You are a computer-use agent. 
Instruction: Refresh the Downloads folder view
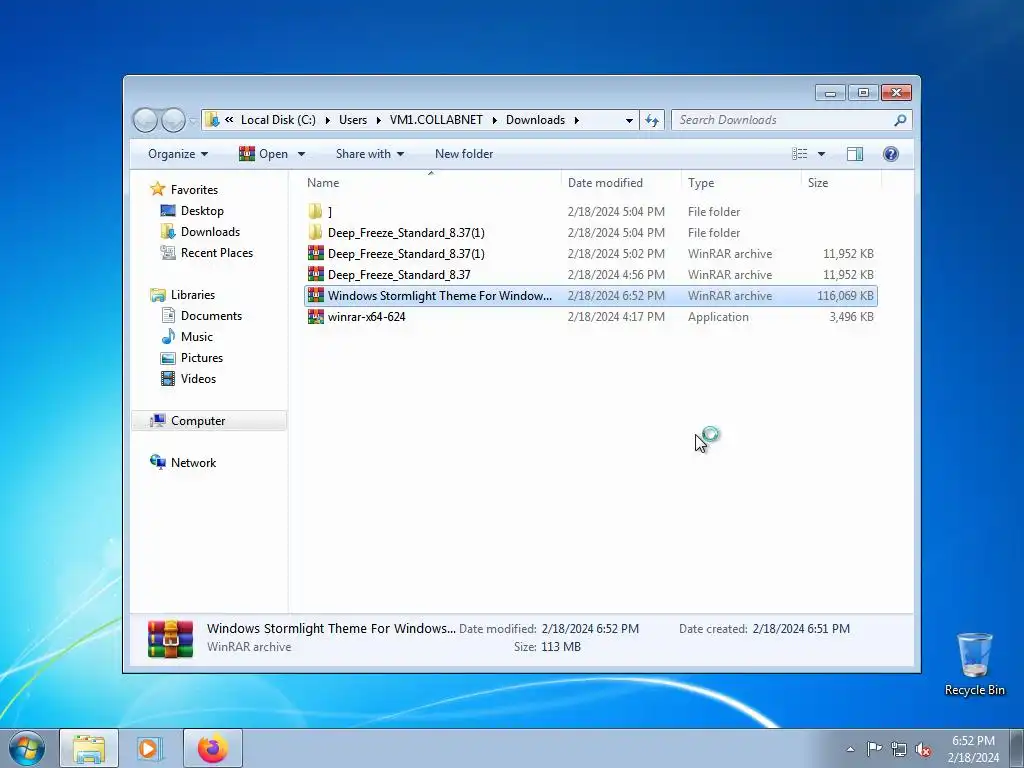(x=652, y=120)
